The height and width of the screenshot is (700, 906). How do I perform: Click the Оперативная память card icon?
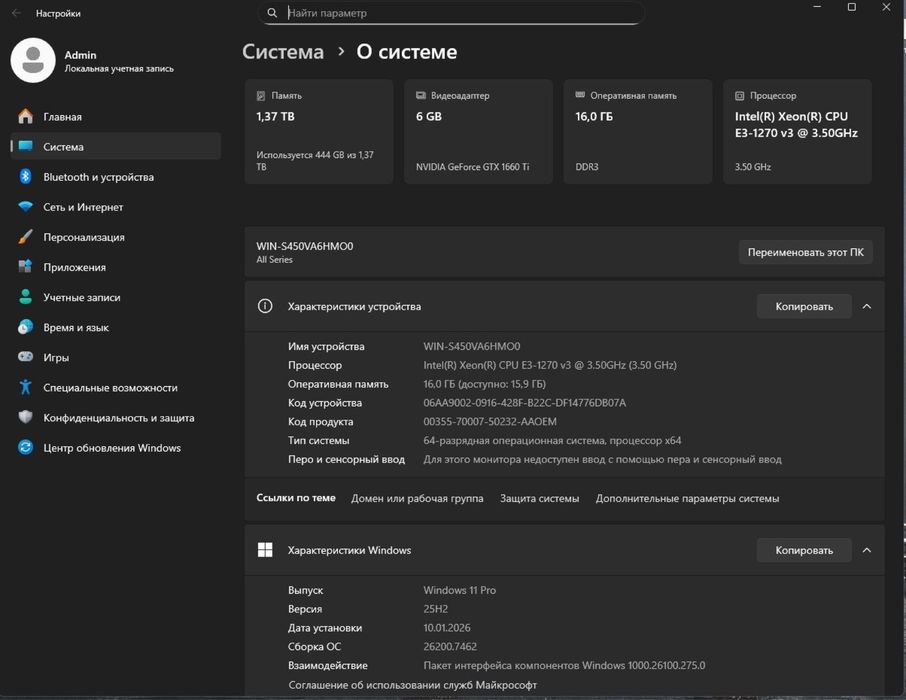[580, 95]
